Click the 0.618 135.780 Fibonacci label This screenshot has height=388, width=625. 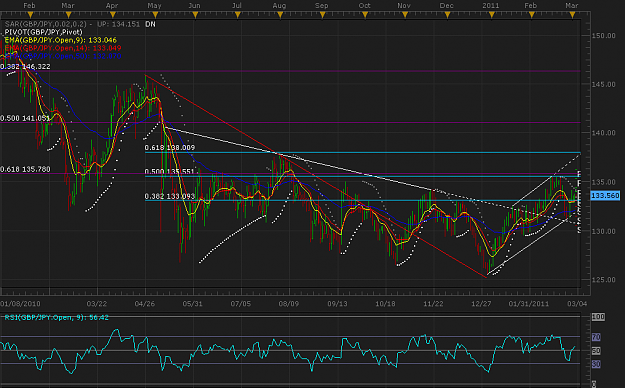(26, 169)
